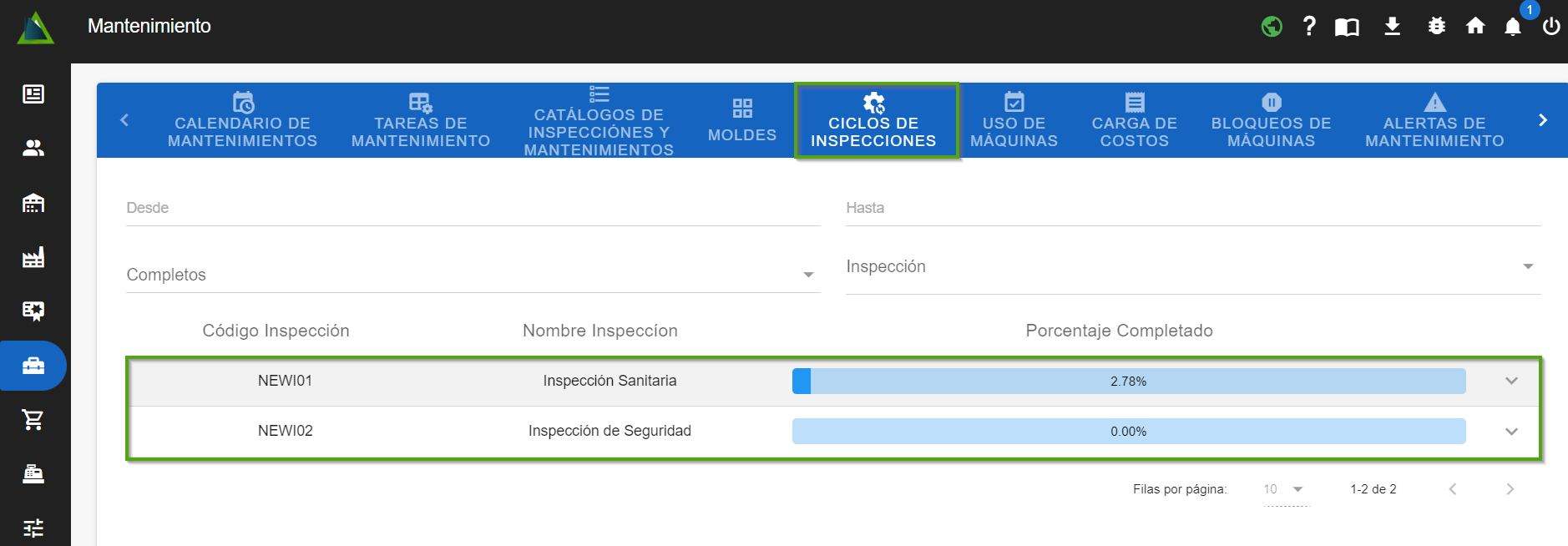This screenshot has width=1568, height=546.
Task: Open the help question mark icon
Action: tap(1309, 27)
